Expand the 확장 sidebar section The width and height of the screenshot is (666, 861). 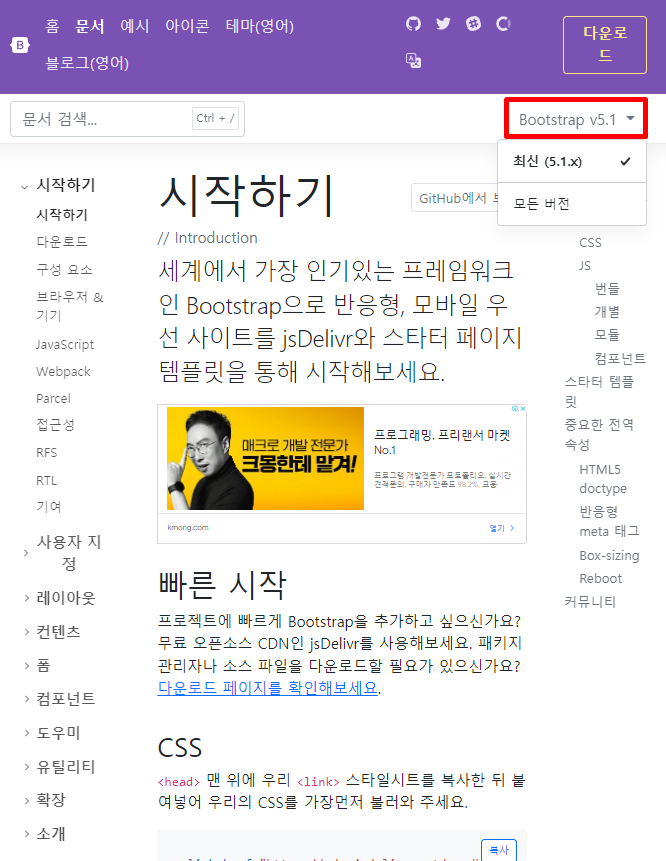coord(44,800)
